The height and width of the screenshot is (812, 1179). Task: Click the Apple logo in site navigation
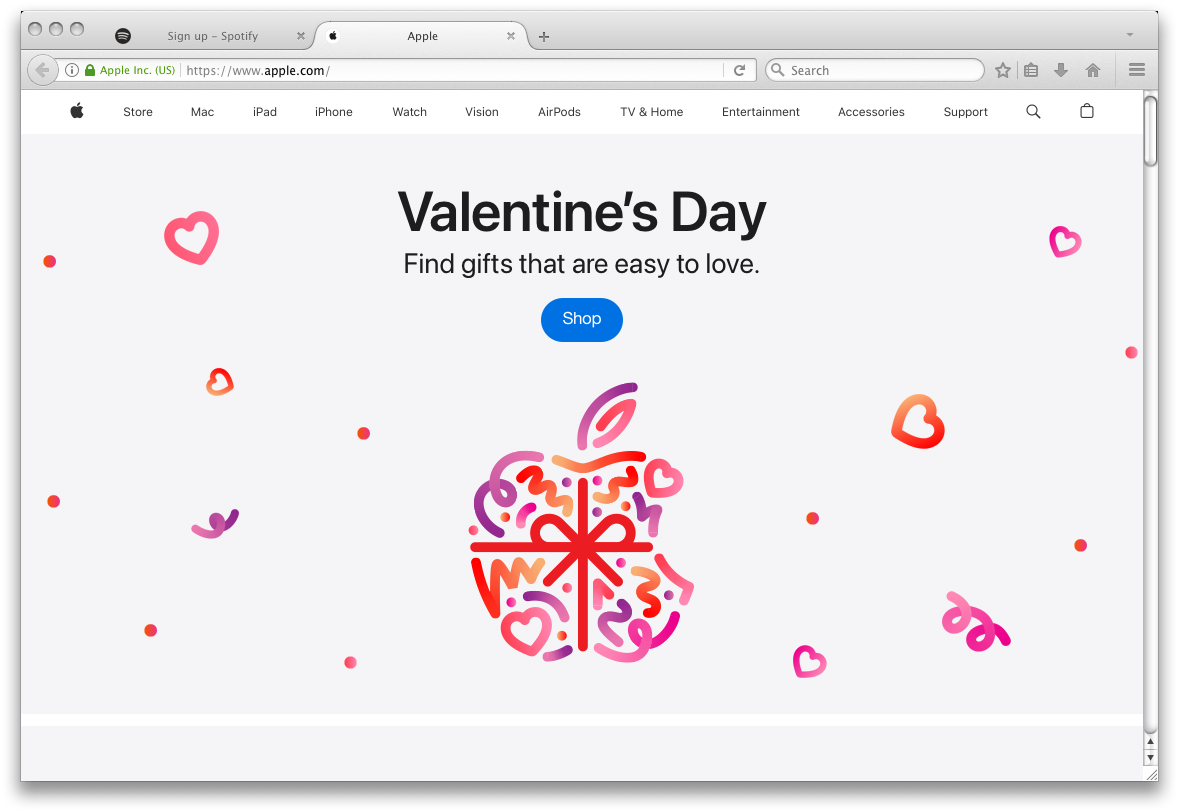tap(77, 111)
